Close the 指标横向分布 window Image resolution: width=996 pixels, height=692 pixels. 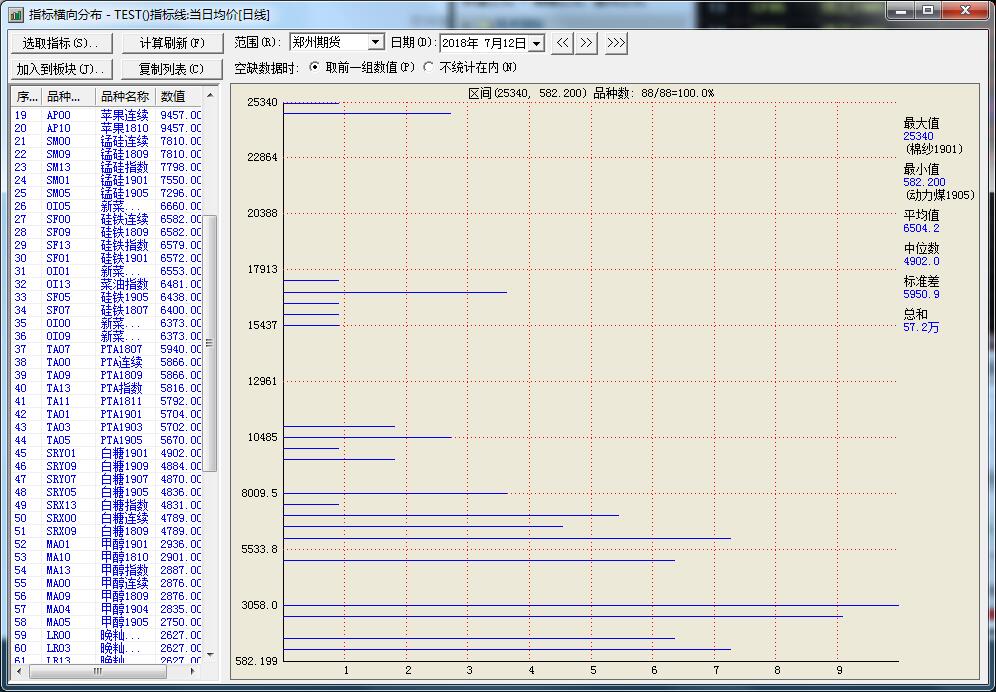pyautogui.click(x=966, y=11)
